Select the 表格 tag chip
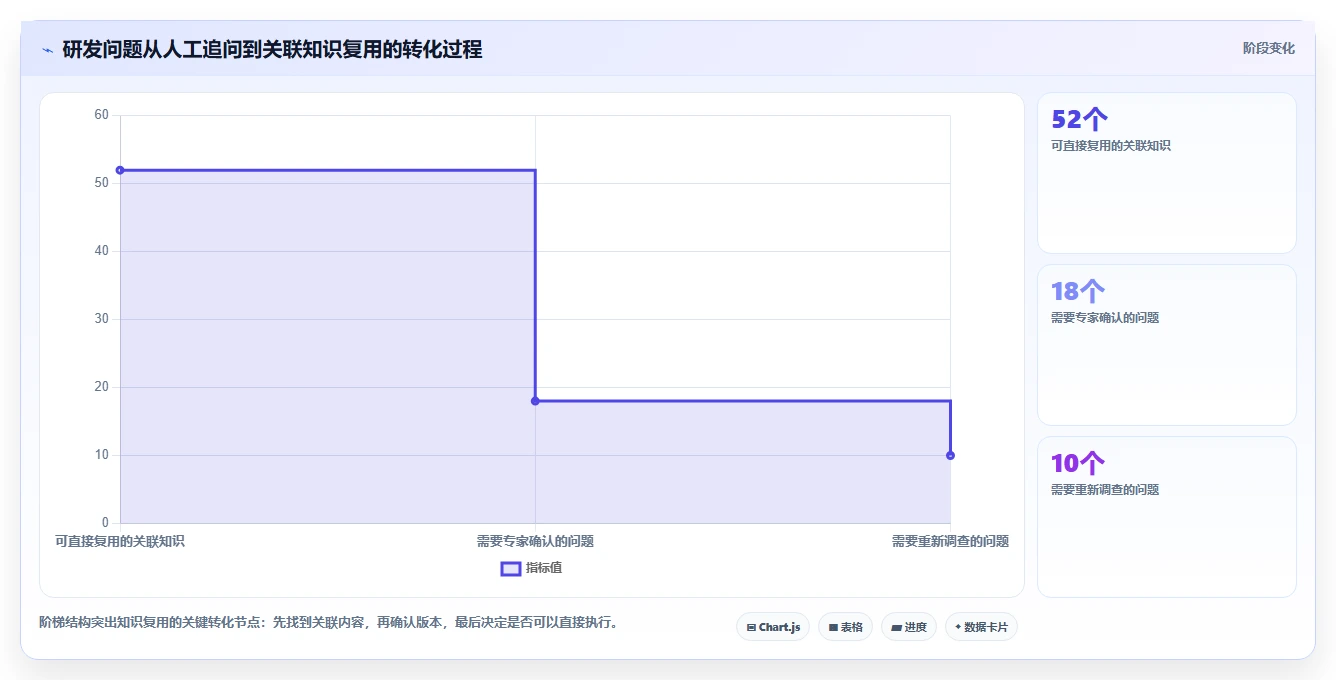1336x680 pixels. tap(845, 627)
